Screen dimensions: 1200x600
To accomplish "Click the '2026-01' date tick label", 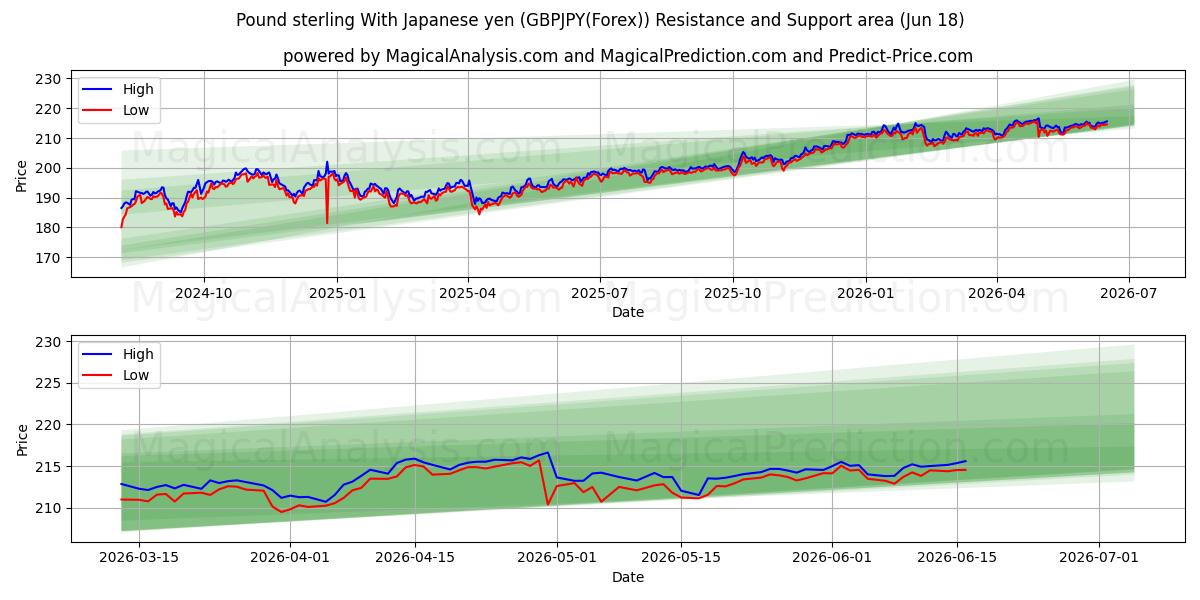I will (865, 294).
